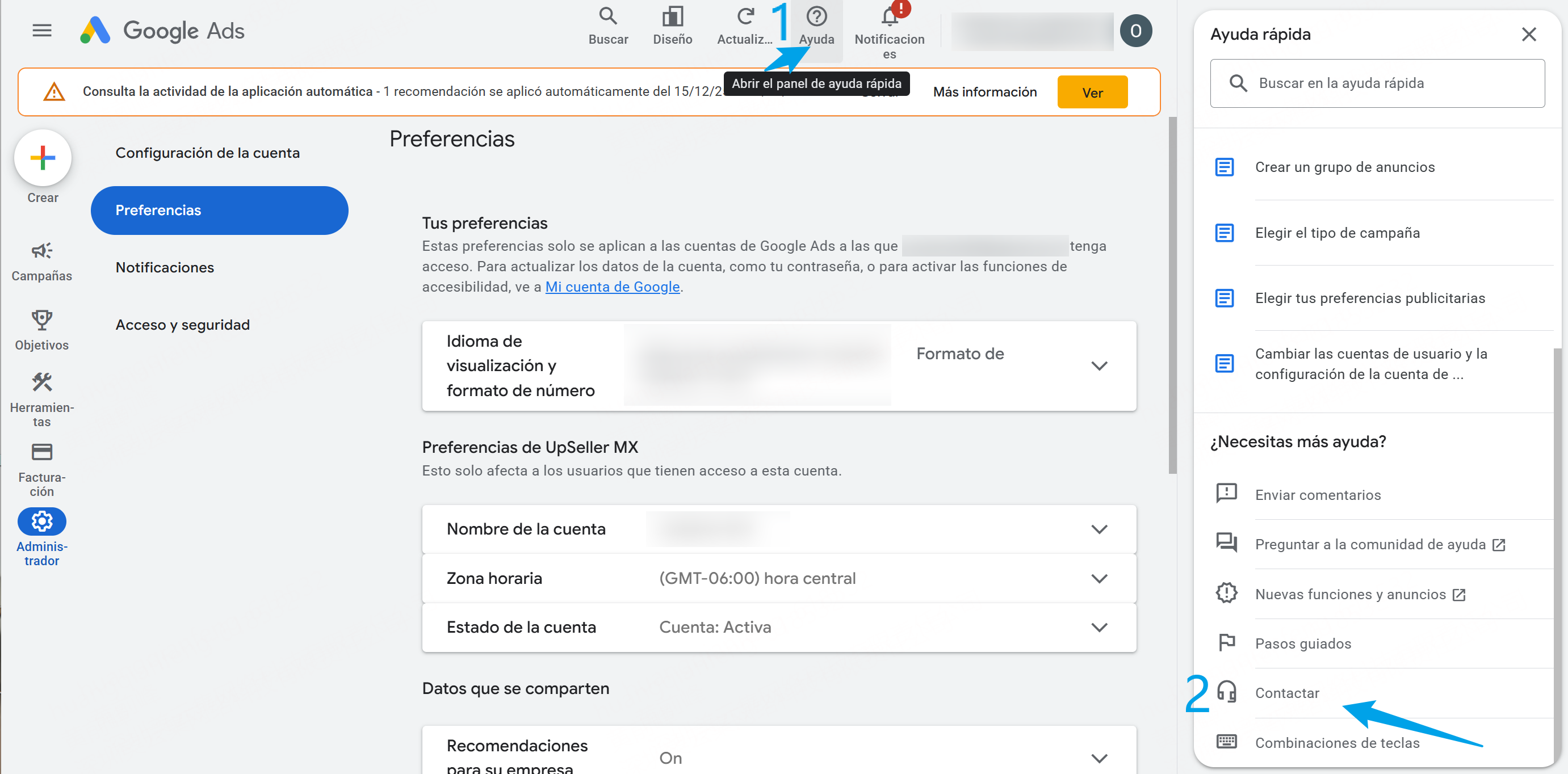Click the Actualizar refresh icon
This screenshot has width=1568, height=774.
[744, 17]
